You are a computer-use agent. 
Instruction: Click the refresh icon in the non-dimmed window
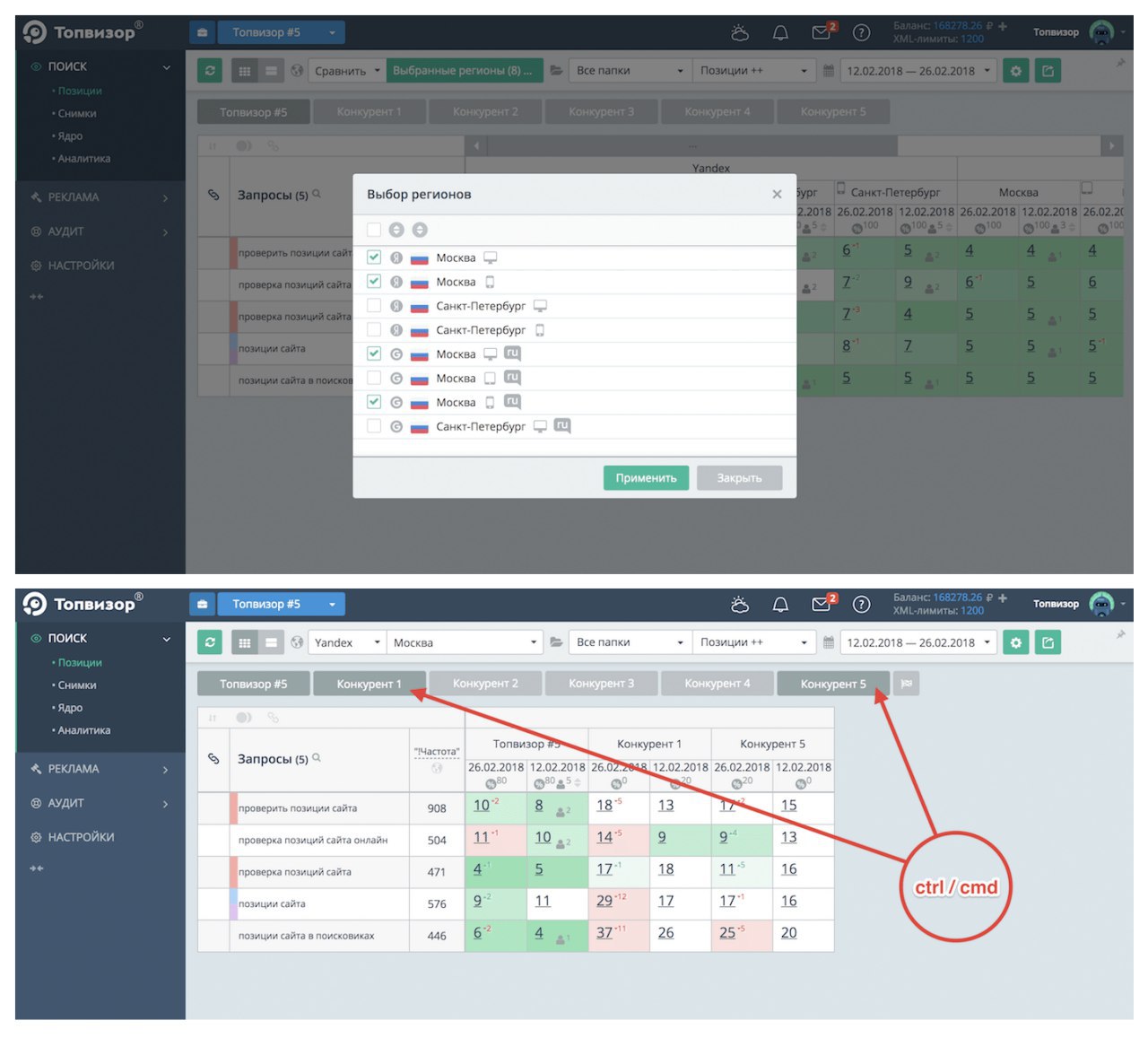[x=210, y=642]
